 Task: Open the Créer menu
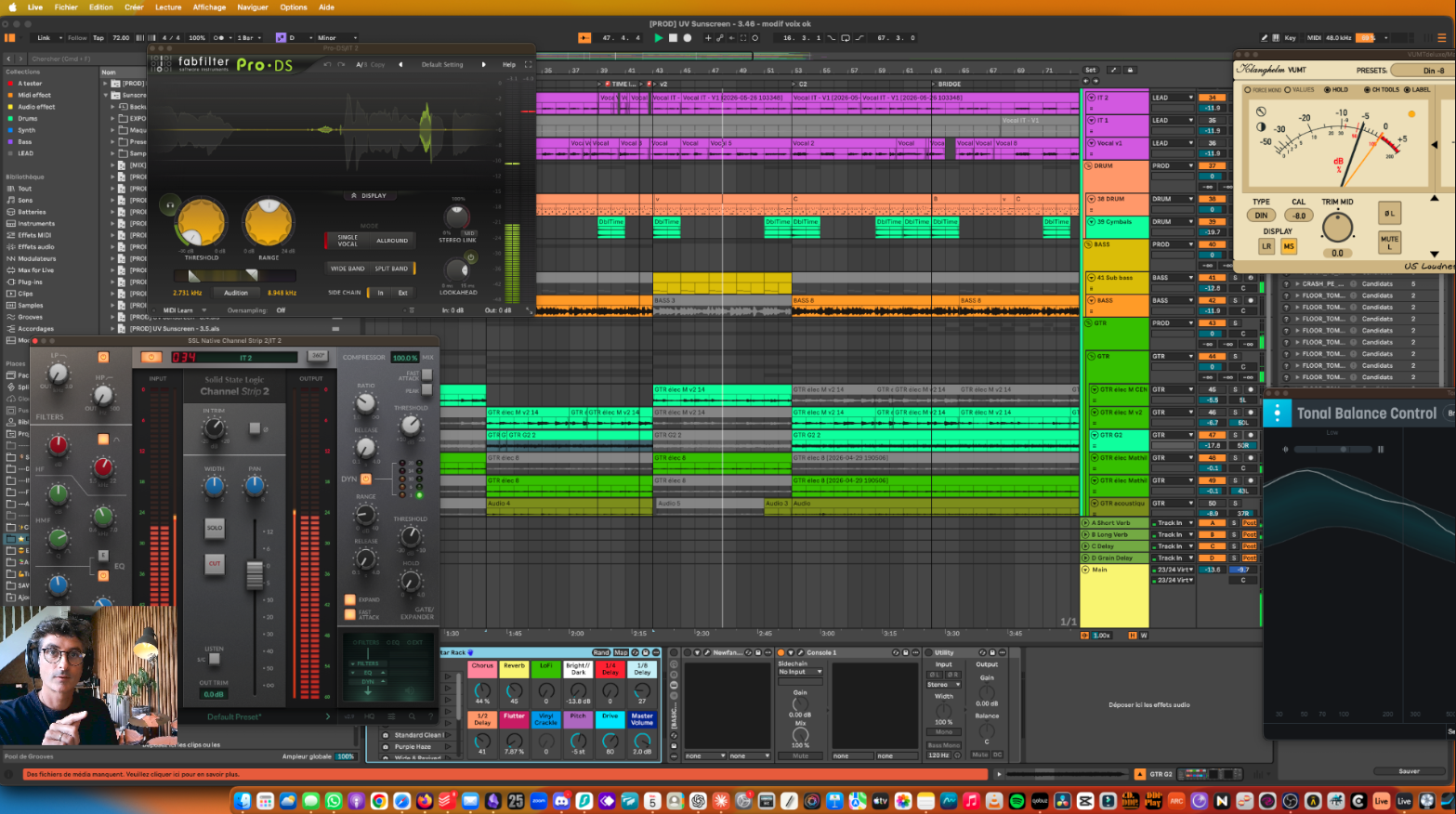134,7
